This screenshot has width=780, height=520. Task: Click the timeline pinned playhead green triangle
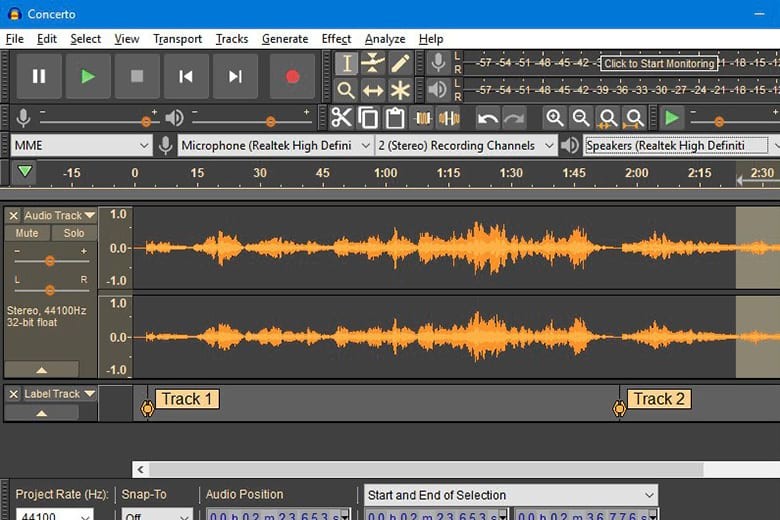coord(24,172)
